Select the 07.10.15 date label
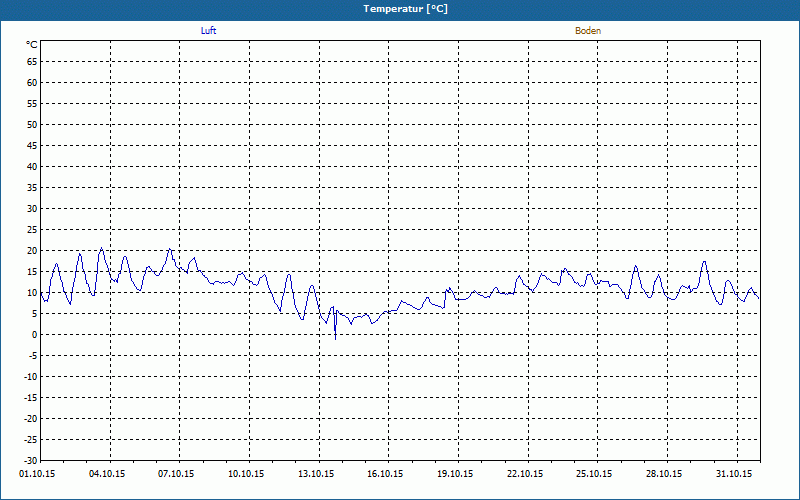This screenshot has height=500, width=800. point(176,474)
